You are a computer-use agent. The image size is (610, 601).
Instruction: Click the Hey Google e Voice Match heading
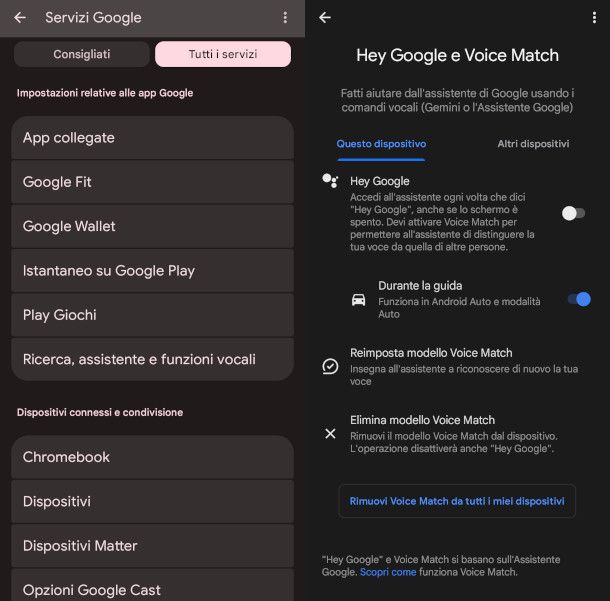[458, 55]
